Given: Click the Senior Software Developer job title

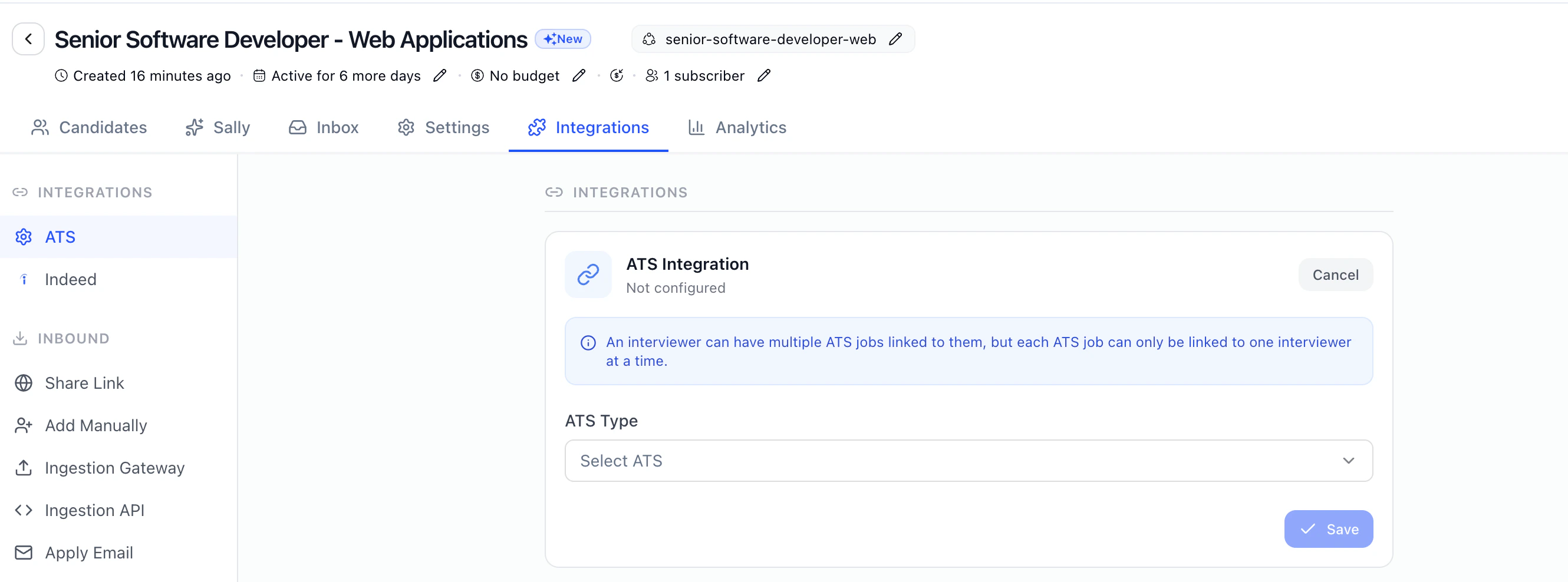Looking at the screenshot, I should point(291,39).
